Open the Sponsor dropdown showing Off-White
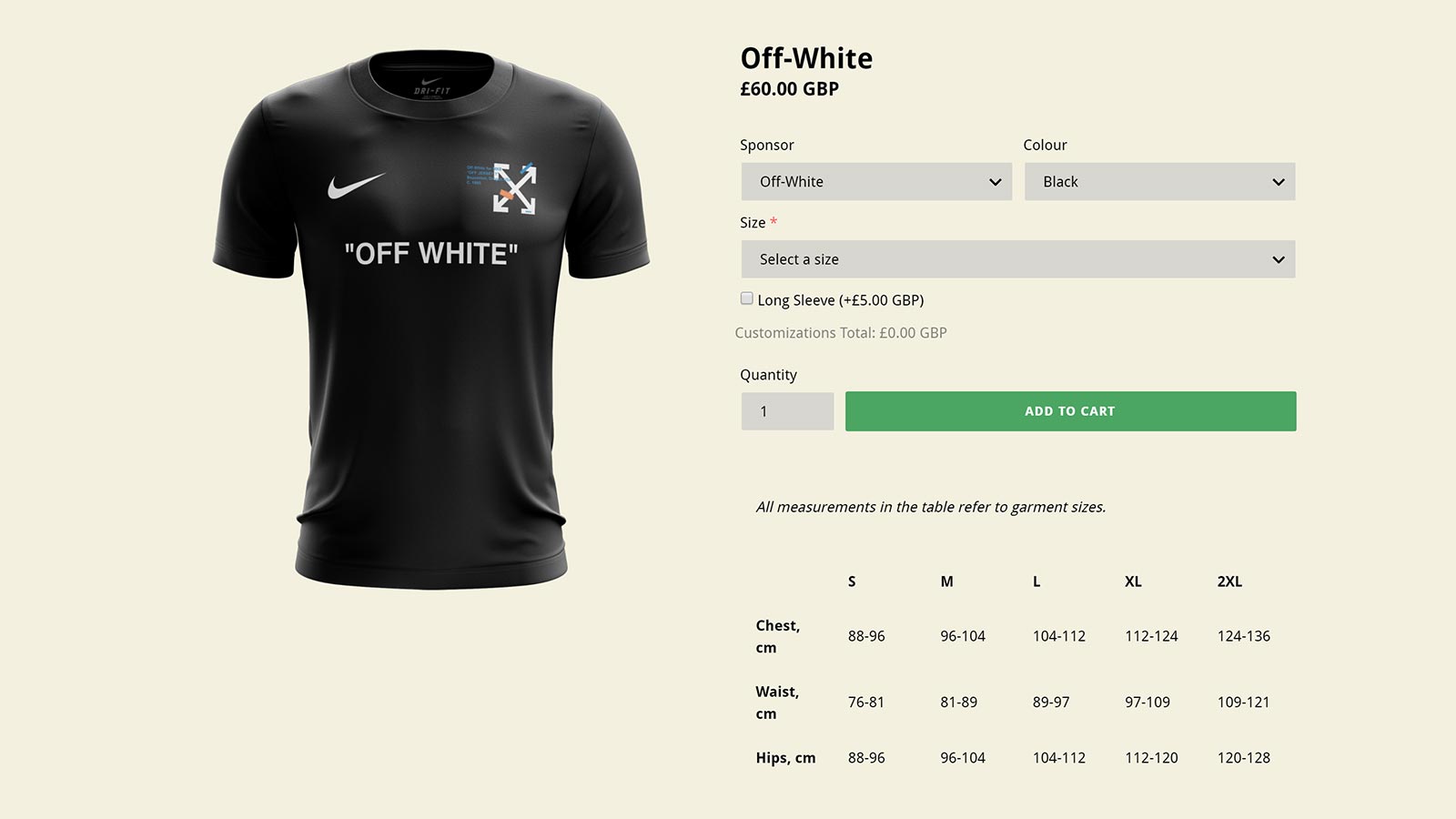 pyautogui.click(x=876, y=182)
